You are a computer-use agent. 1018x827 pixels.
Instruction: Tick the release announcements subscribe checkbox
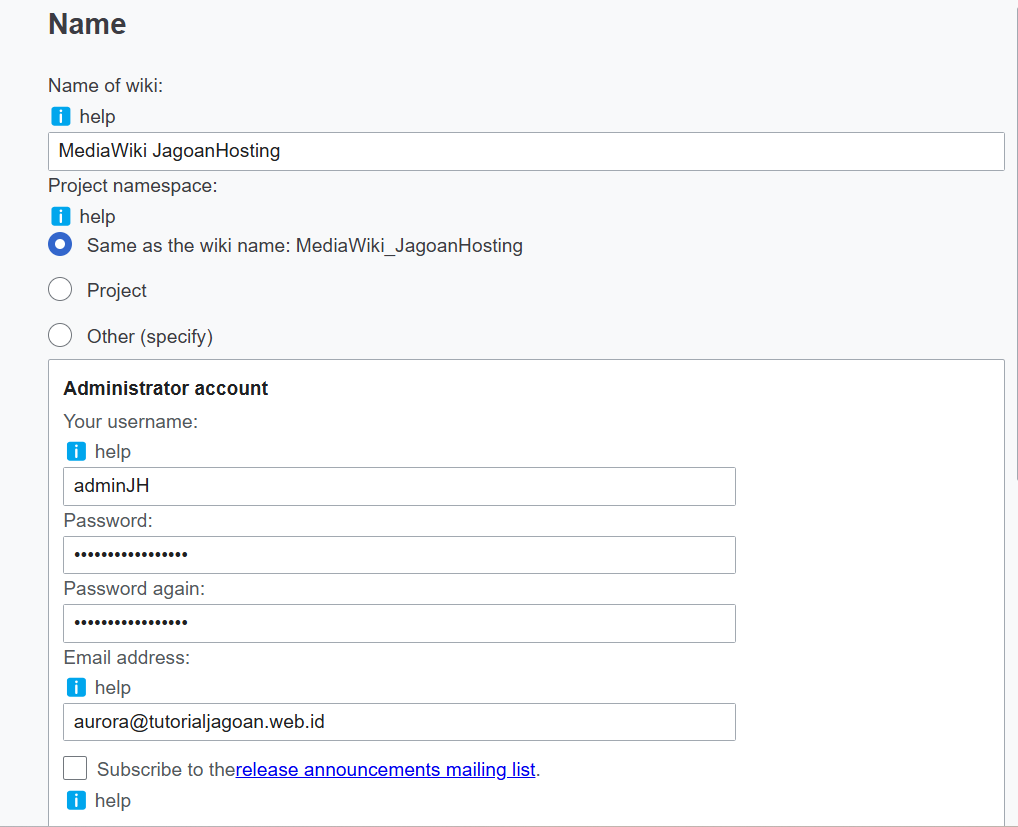[75, 768]
